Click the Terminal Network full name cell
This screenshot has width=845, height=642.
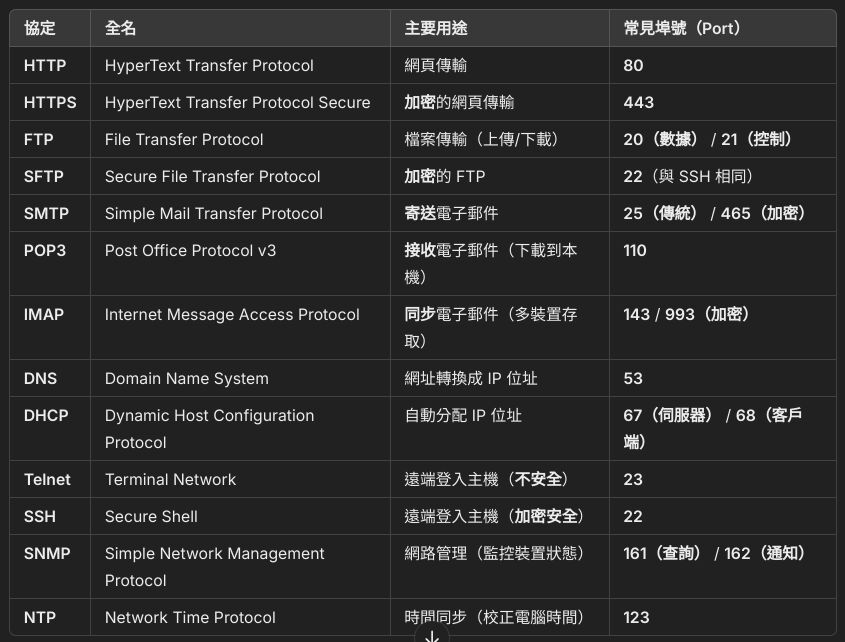coord(171,479)
